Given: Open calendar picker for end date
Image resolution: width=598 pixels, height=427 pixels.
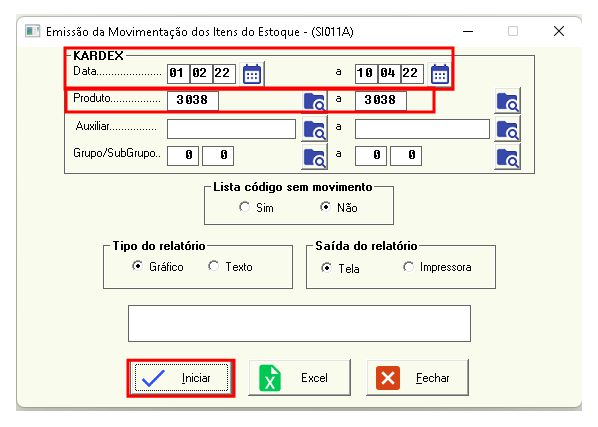Looking at the screenshot, I should 440,74.
